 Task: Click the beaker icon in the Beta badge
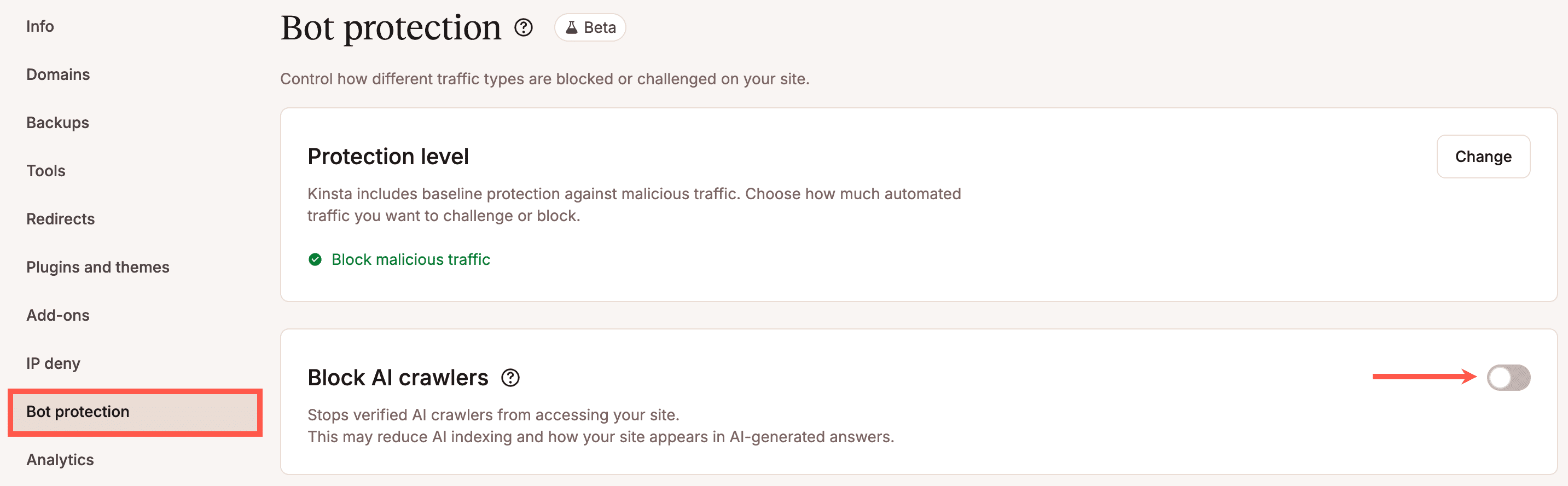[571, 27]
